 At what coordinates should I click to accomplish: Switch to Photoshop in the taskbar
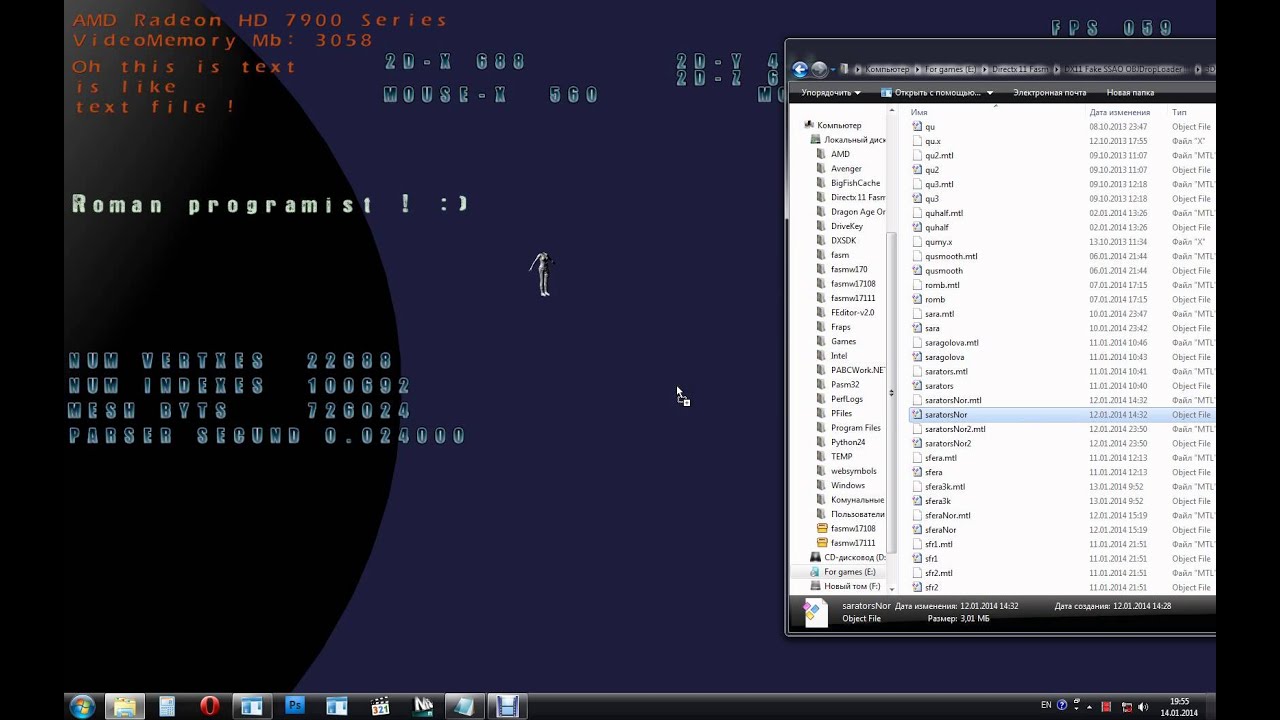click(x=294, y=707)
